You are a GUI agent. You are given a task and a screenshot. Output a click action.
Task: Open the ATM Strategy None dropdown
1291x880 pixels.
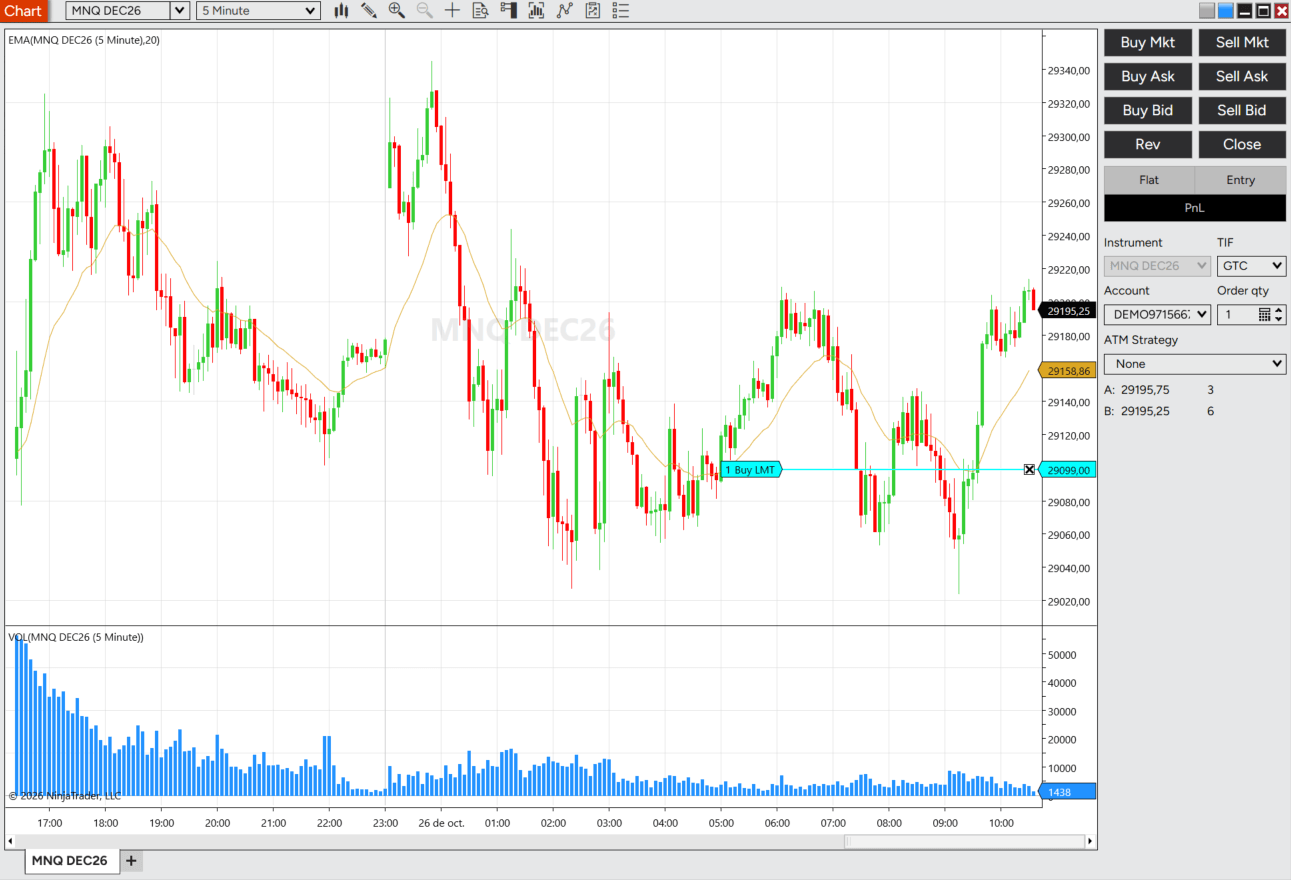click(1195, 364)
